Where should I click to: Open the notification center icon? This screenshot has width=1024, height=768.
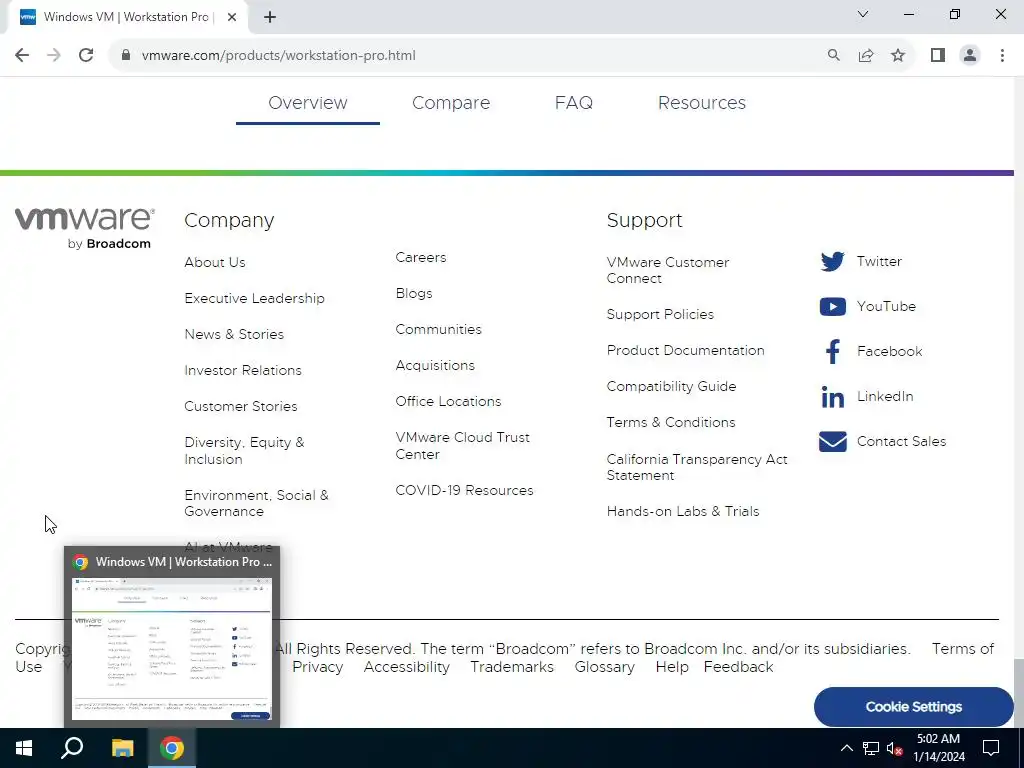pyautogui.click(x=991, y=748)
